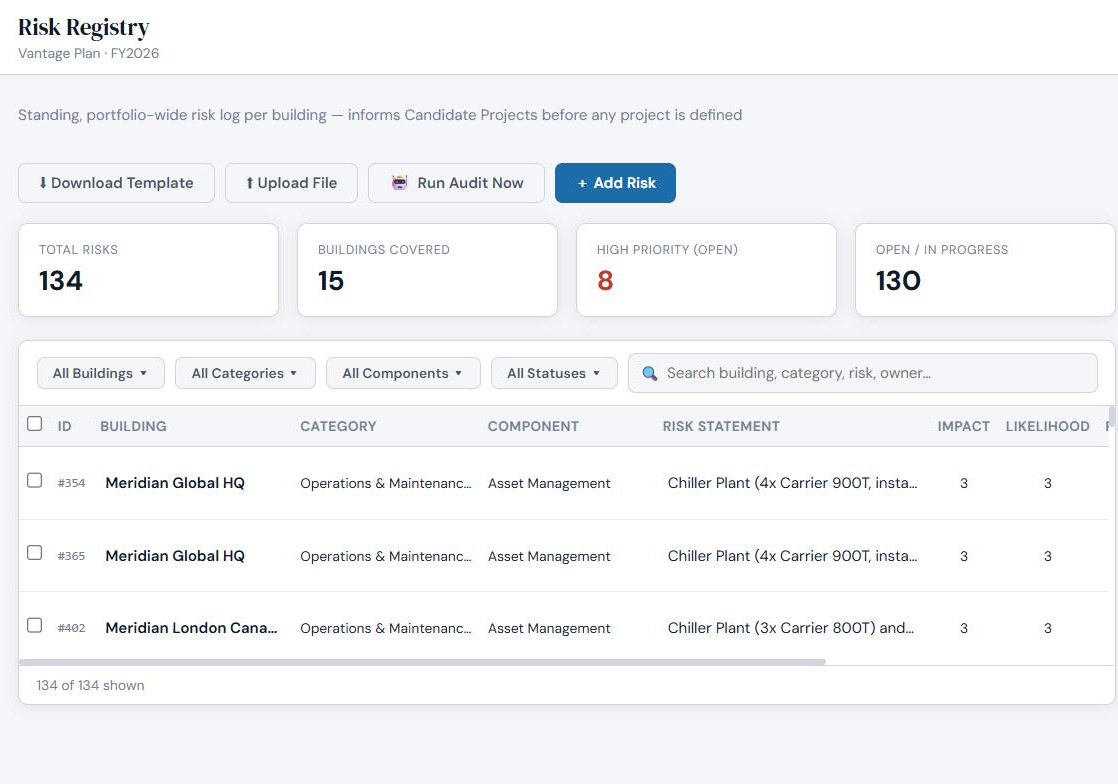Check the box for risk #365

coord(34,553)
